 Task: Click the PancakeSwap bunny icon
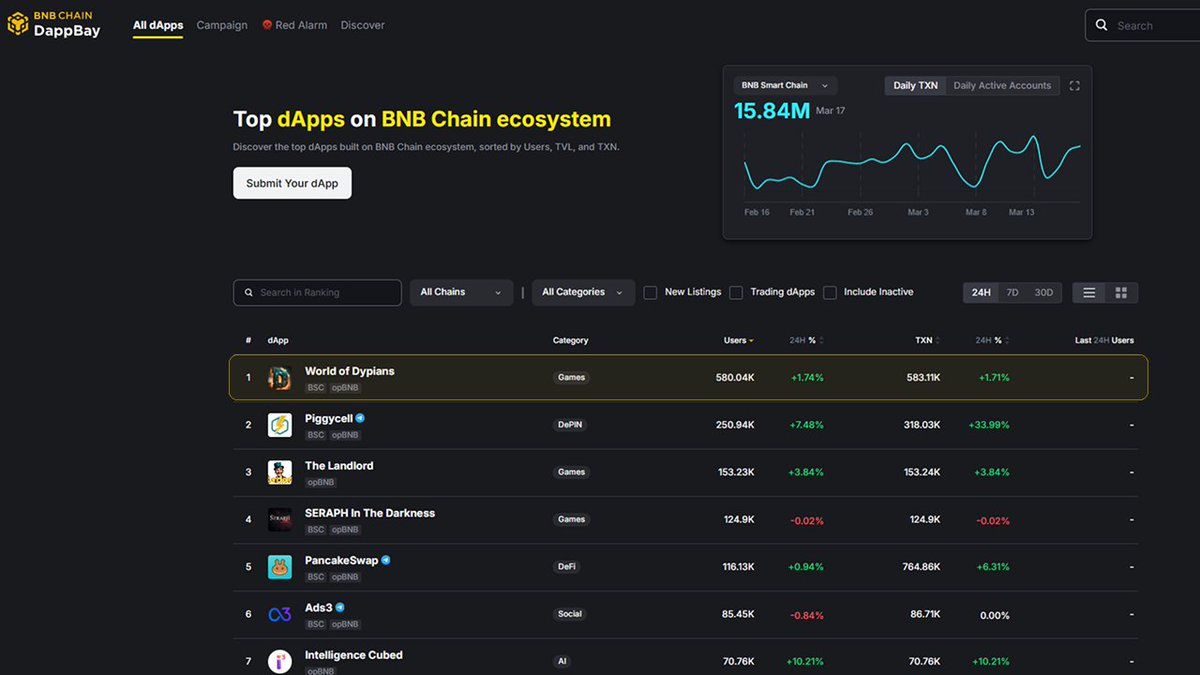[280, 567]
